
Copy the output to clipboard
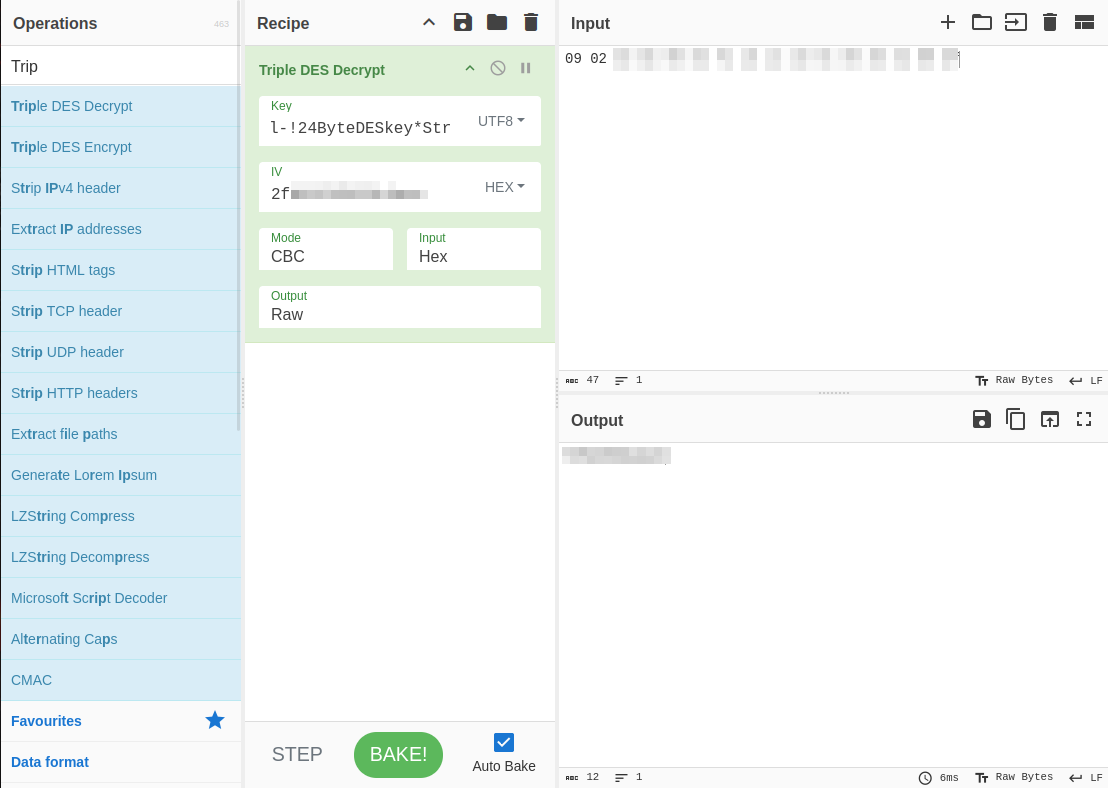[1016, 419]
